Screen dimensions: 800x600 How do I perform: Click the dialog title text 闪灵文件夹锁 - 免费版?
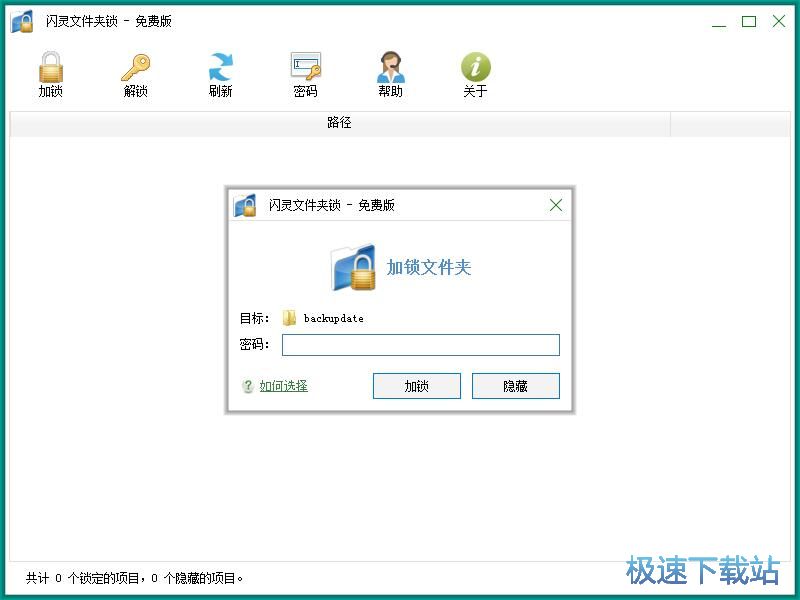(332, 205)
